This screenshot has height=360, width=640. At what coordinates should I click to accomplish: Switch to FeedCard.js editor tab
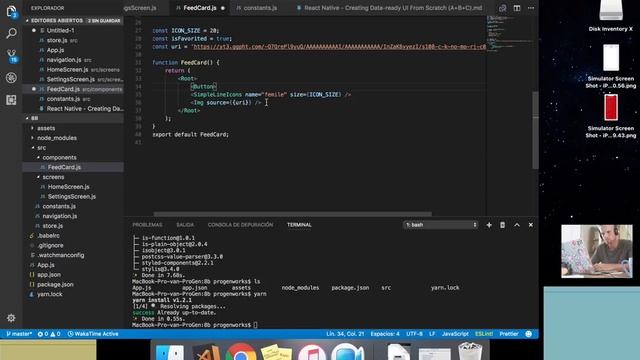click(200, 8)
